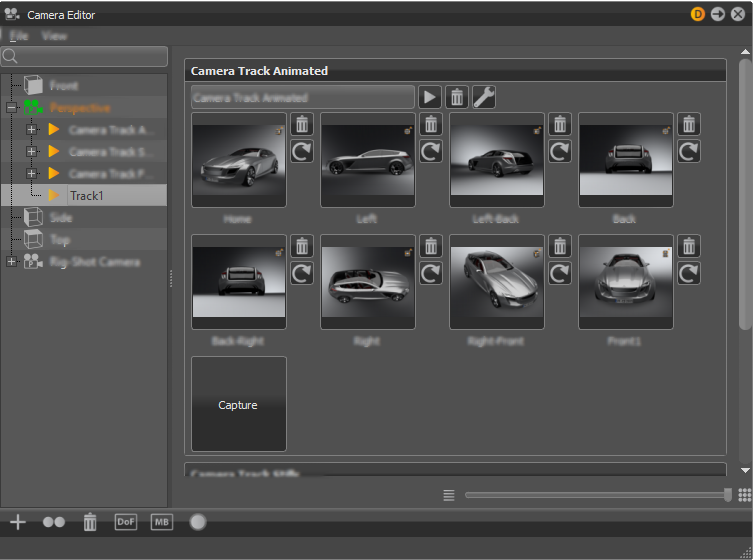Select the Camera Track A... tree item
The width and height of the screenshot is (753, 560).
[x=111, y=130]
